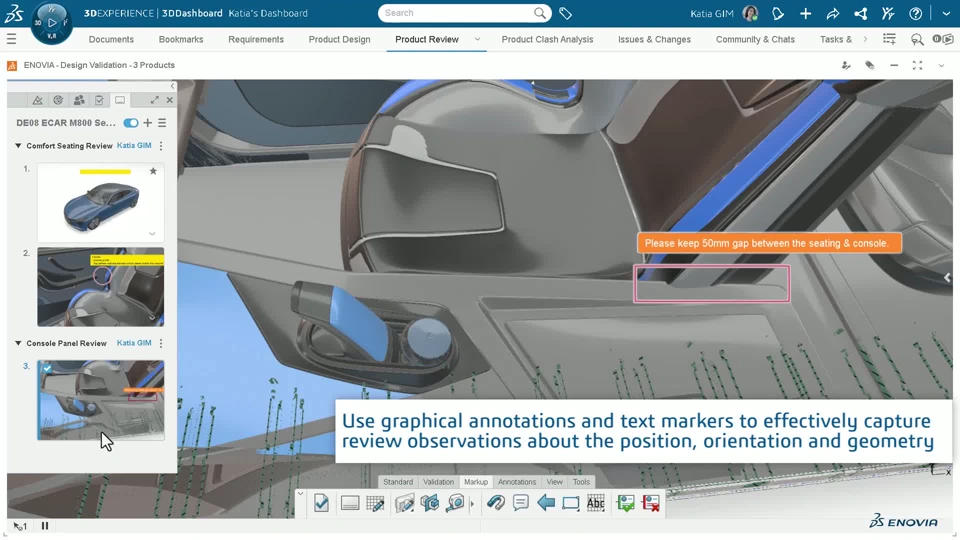
Task: Toggle the DE08 ECAR M800 review switch
Action: click(130, 123)
